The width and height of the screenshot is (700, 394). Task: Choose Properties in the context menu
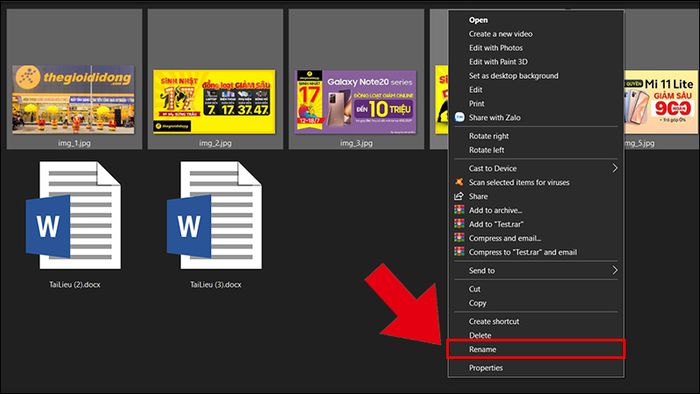coord(536,368)
